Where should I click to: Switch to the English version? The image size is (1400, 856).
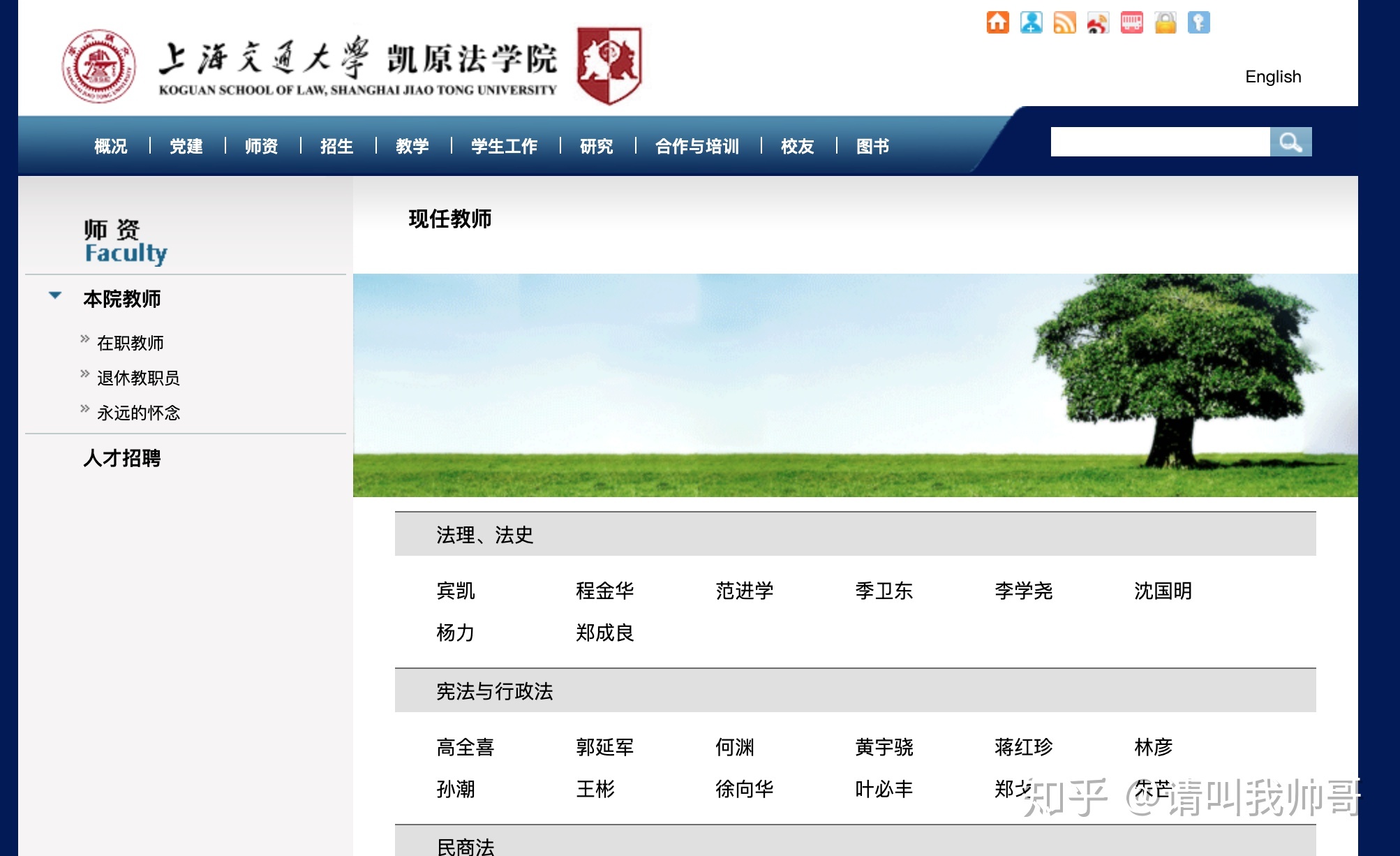(1273, 76)
